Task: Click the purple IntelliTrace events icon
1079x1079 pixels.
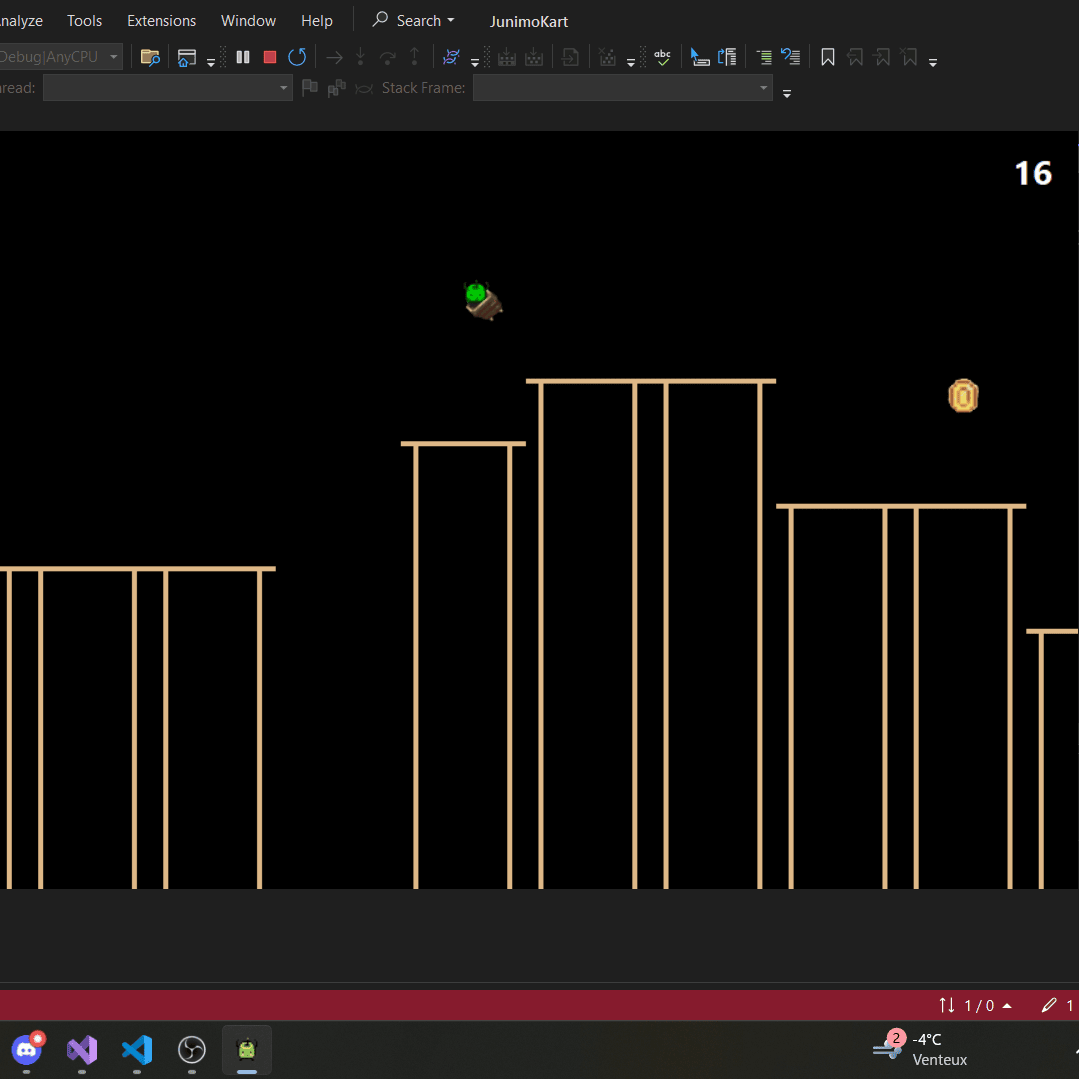Action: click(451, 57)
